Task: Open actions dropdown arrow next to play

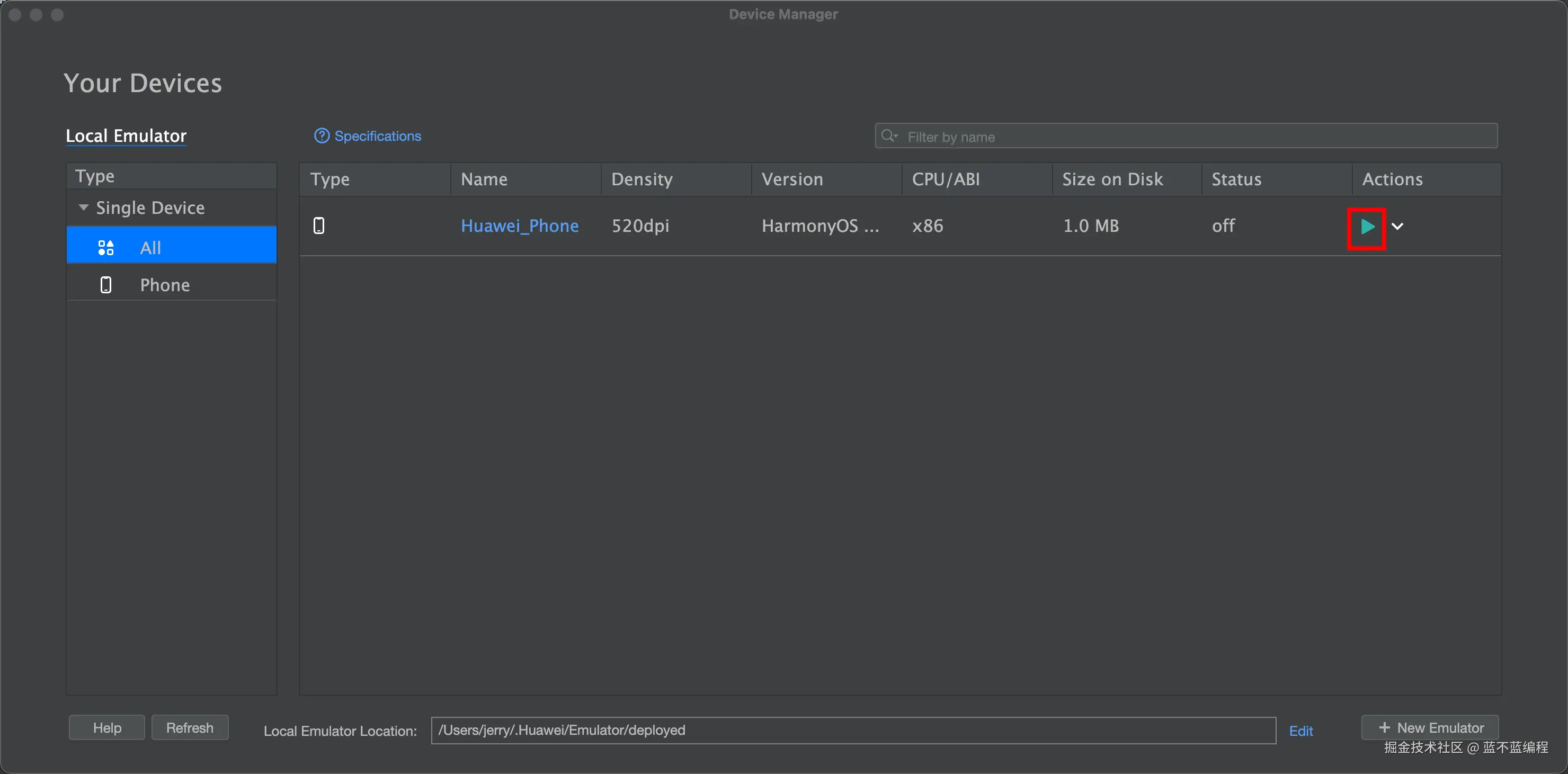Action: point(1397,227)
